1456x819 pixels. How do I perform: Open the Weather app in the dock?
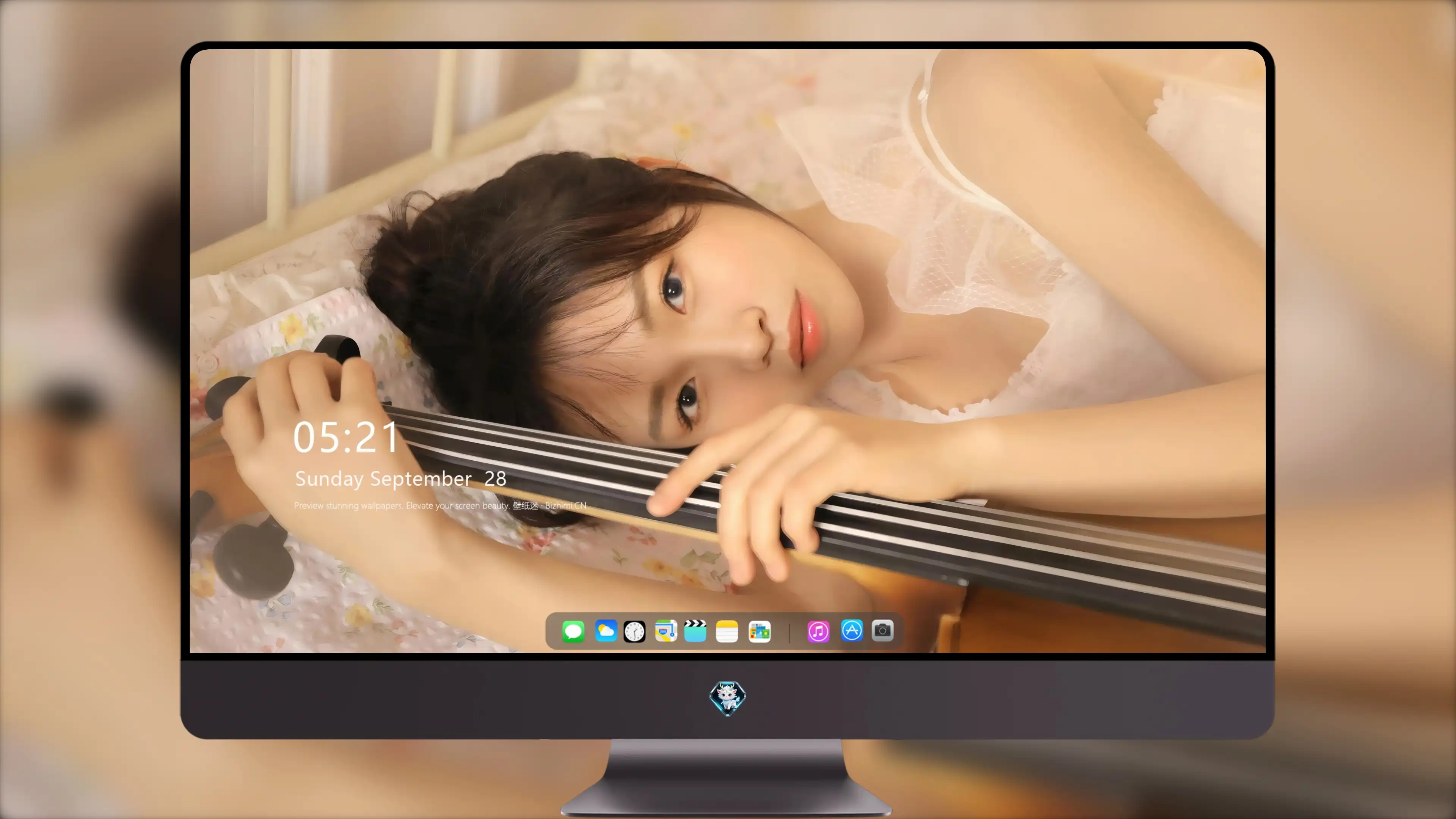pyautogui.click(x=606, y=631)
